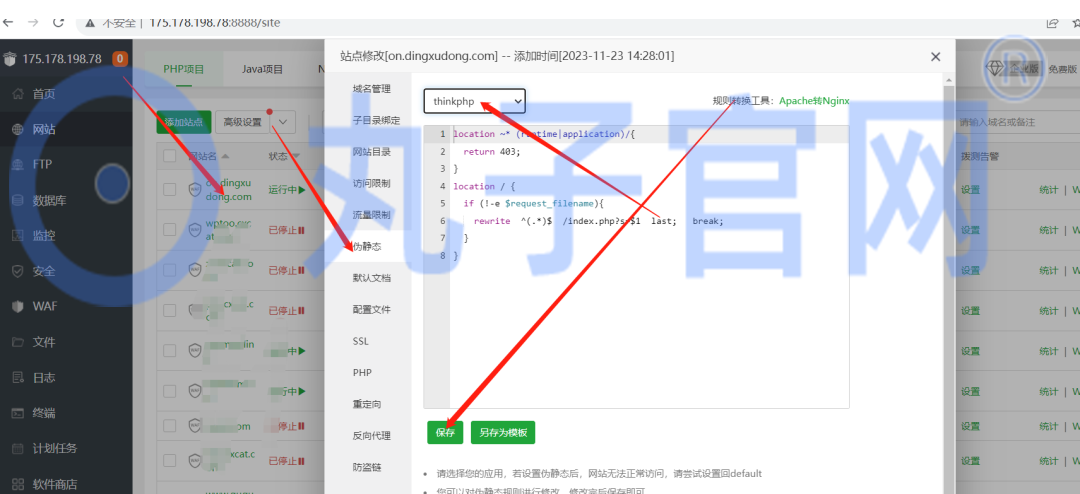Image resolution: width=1080 pixels, height=494 pixels.
Task: Click the on.dingxudong.com site name
Action: 229,189
